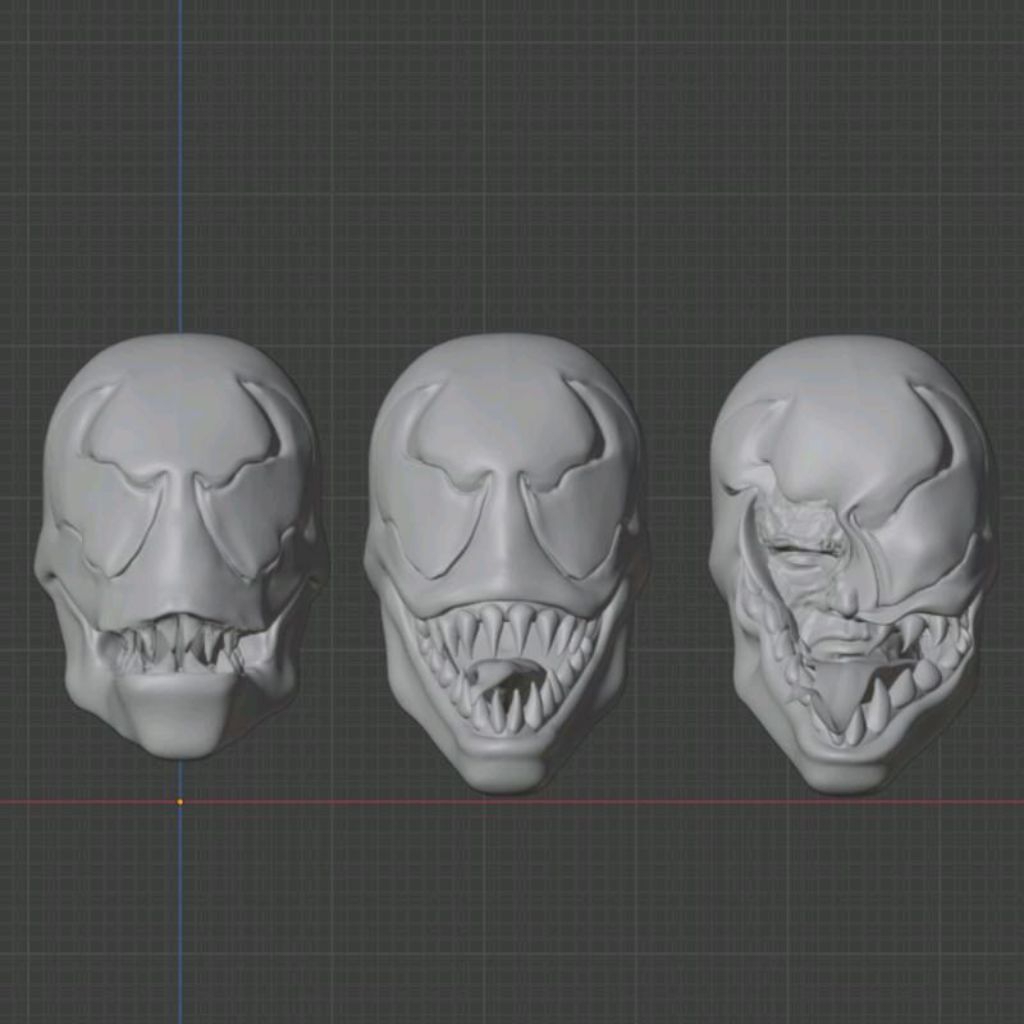This screenshot has height=1024, width=1024.
Task: Click the orange origin point at axis intersection
Action: tap(180, 801)
